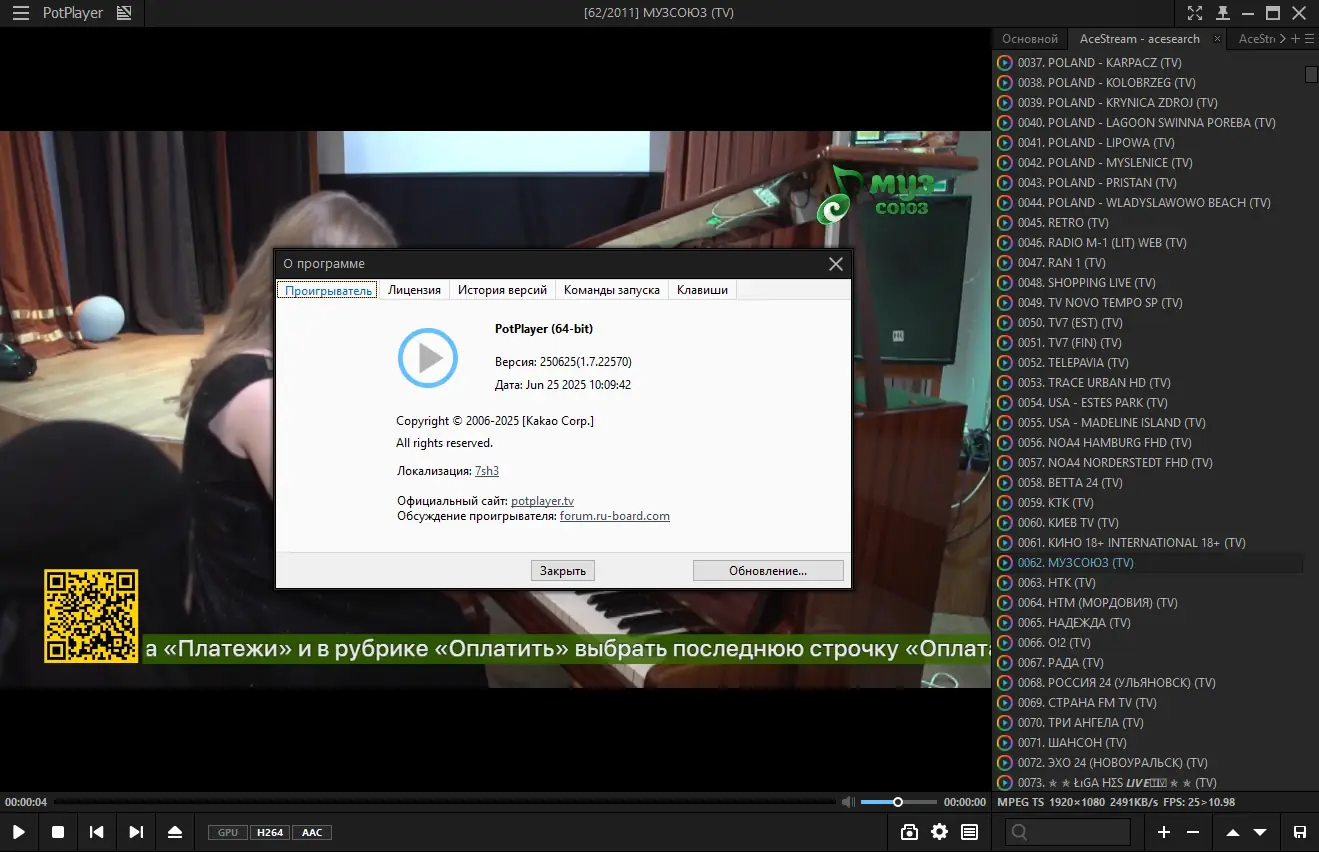Open the potplayer.tv official site link
Viewport: 1319px width, 852px height.
[542, 501]
